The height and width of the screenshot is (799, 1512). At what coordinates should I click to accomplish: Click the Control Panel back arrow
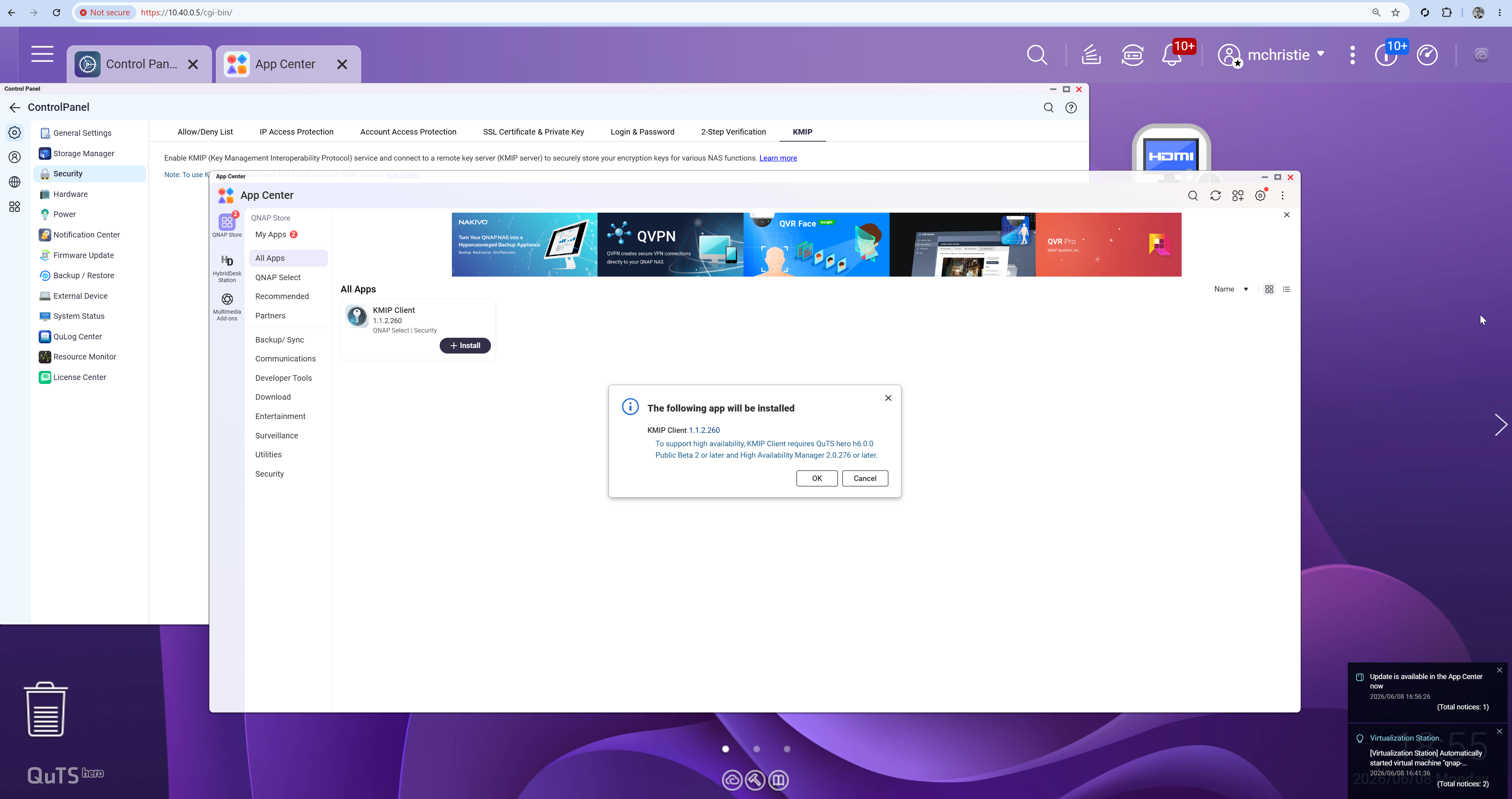pos(15,107)
